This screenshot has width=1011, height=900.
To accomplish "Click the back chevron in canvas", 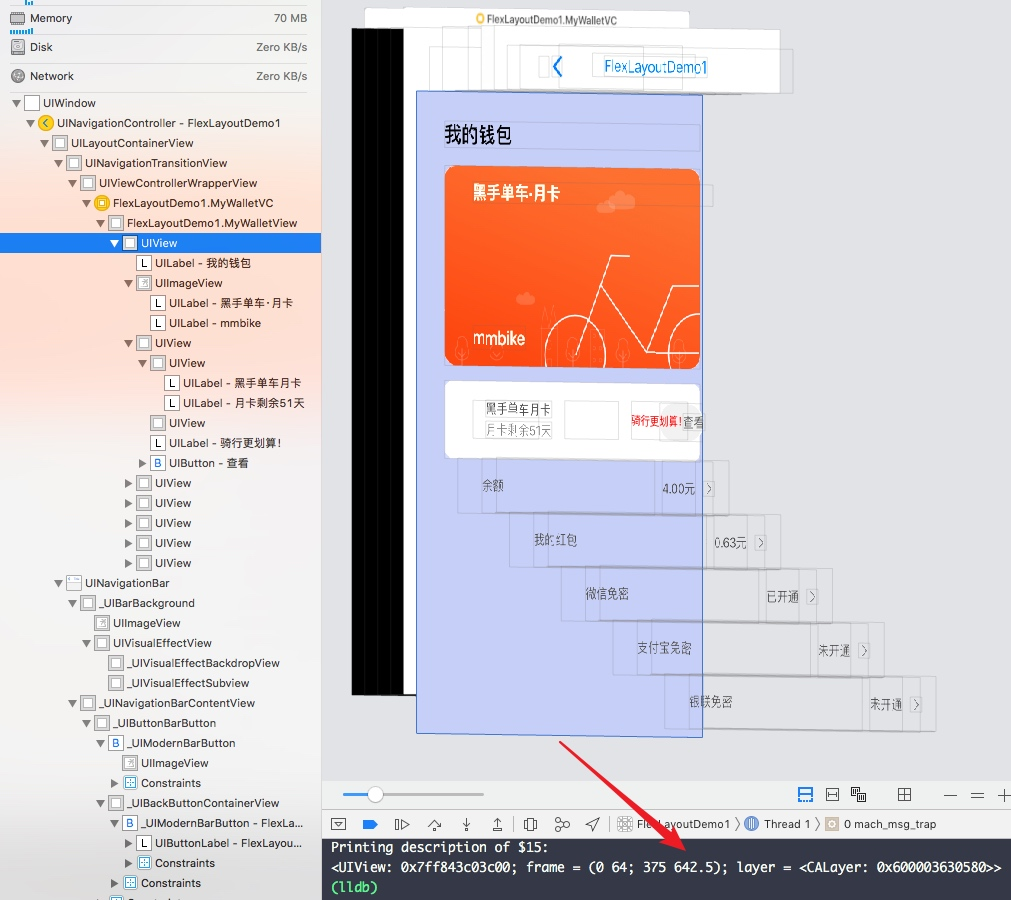I will coord(558,66).
